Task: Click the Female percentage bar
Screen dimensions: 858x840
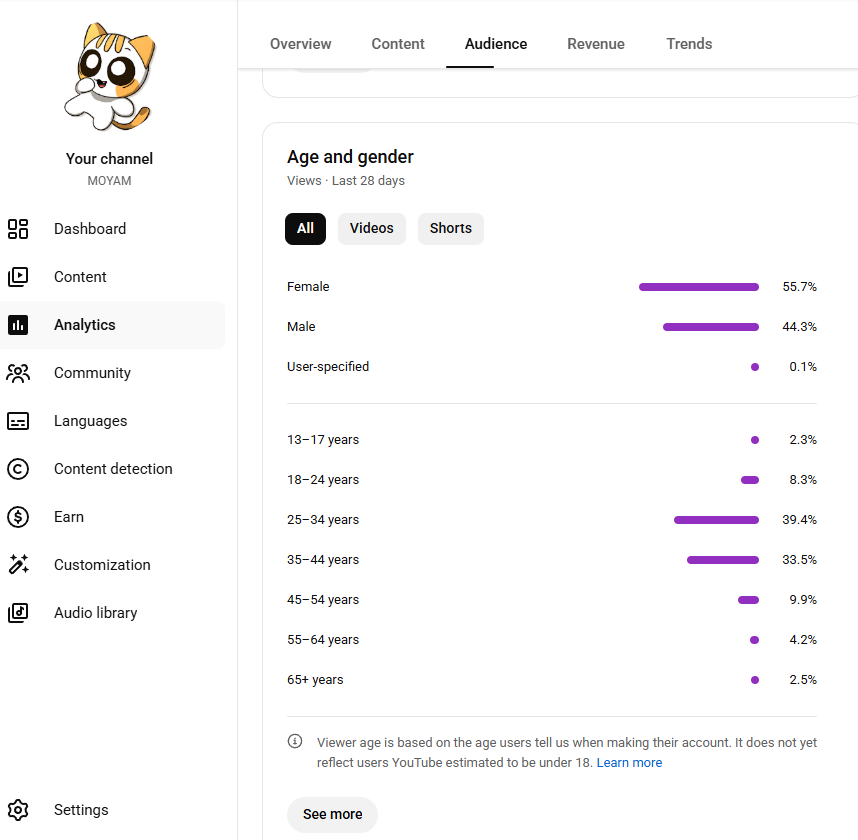Action: click(x=699, y=287)
